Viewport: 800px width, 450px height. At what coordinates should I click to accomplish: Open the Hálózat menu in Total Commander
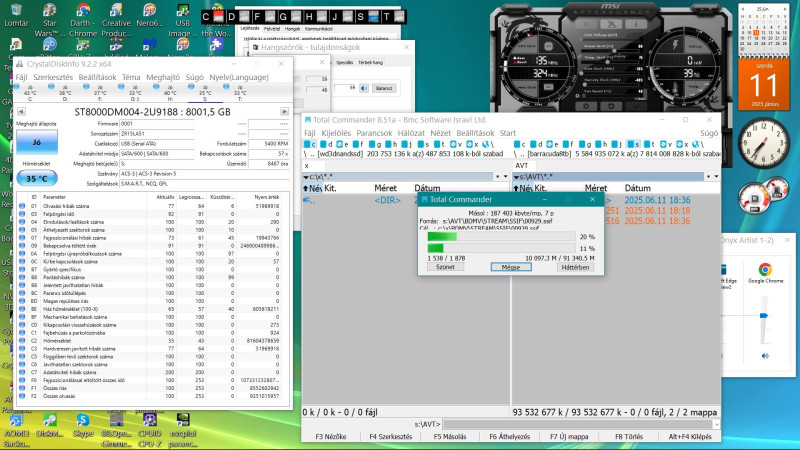coord(411,133)
